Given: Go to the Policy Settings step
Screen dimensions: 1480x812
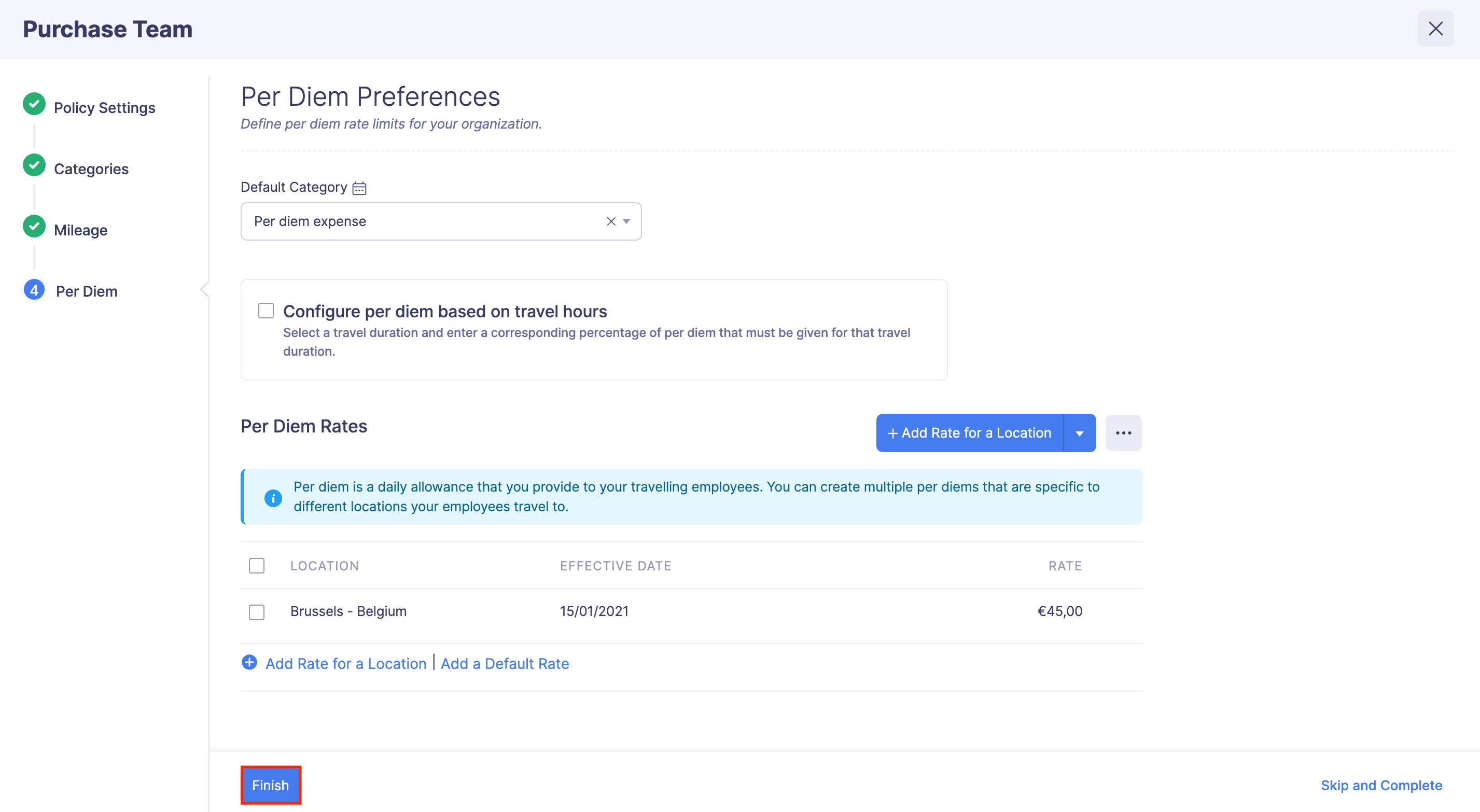Looking at the screenshot, I should click(104, 107).
